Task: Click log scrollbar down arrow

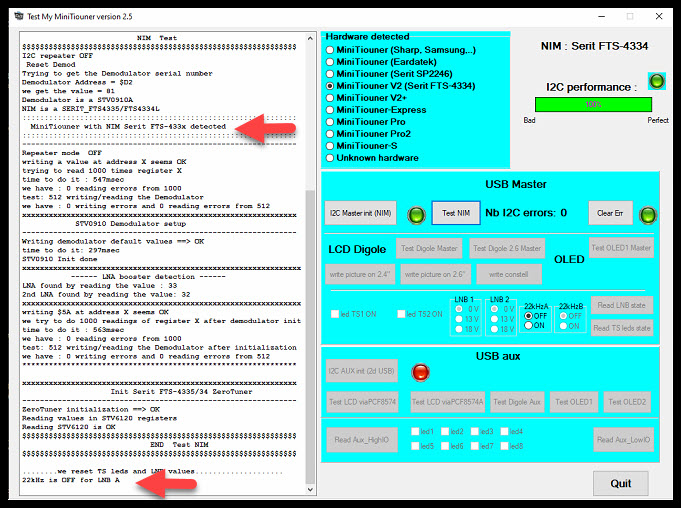Action: click(310, 489)
